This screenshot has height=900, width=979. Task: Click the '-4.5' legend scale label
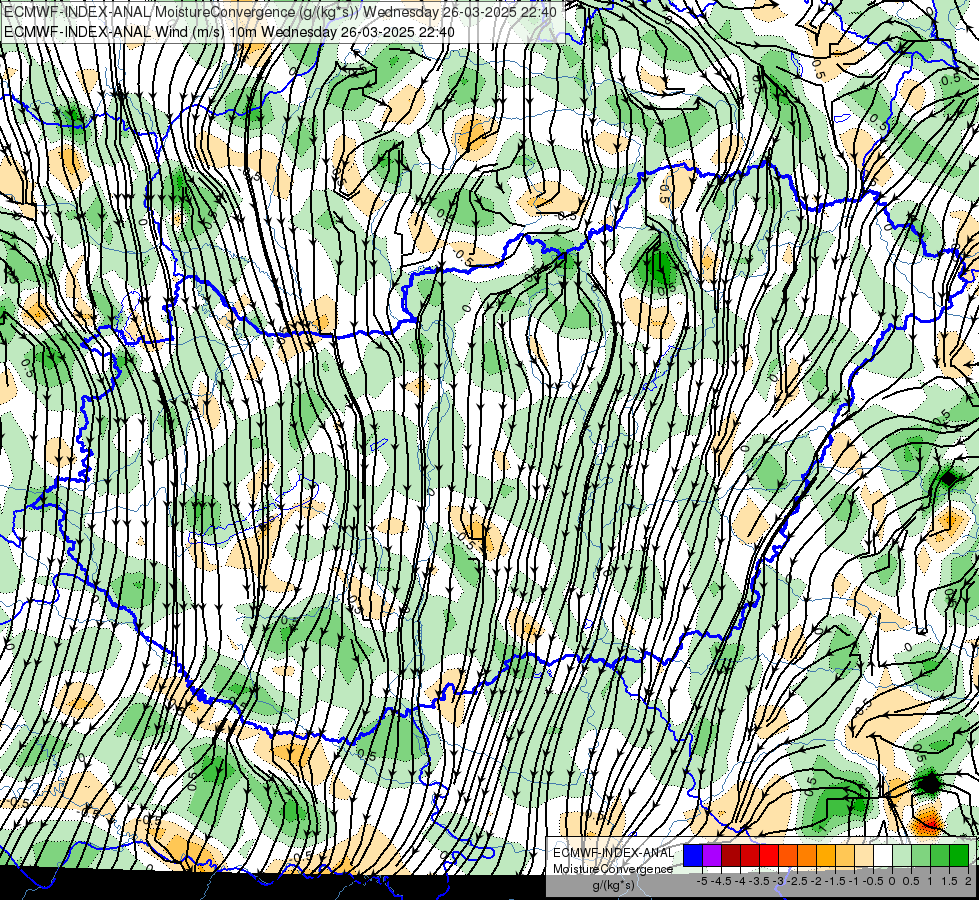tap(721, 881)
